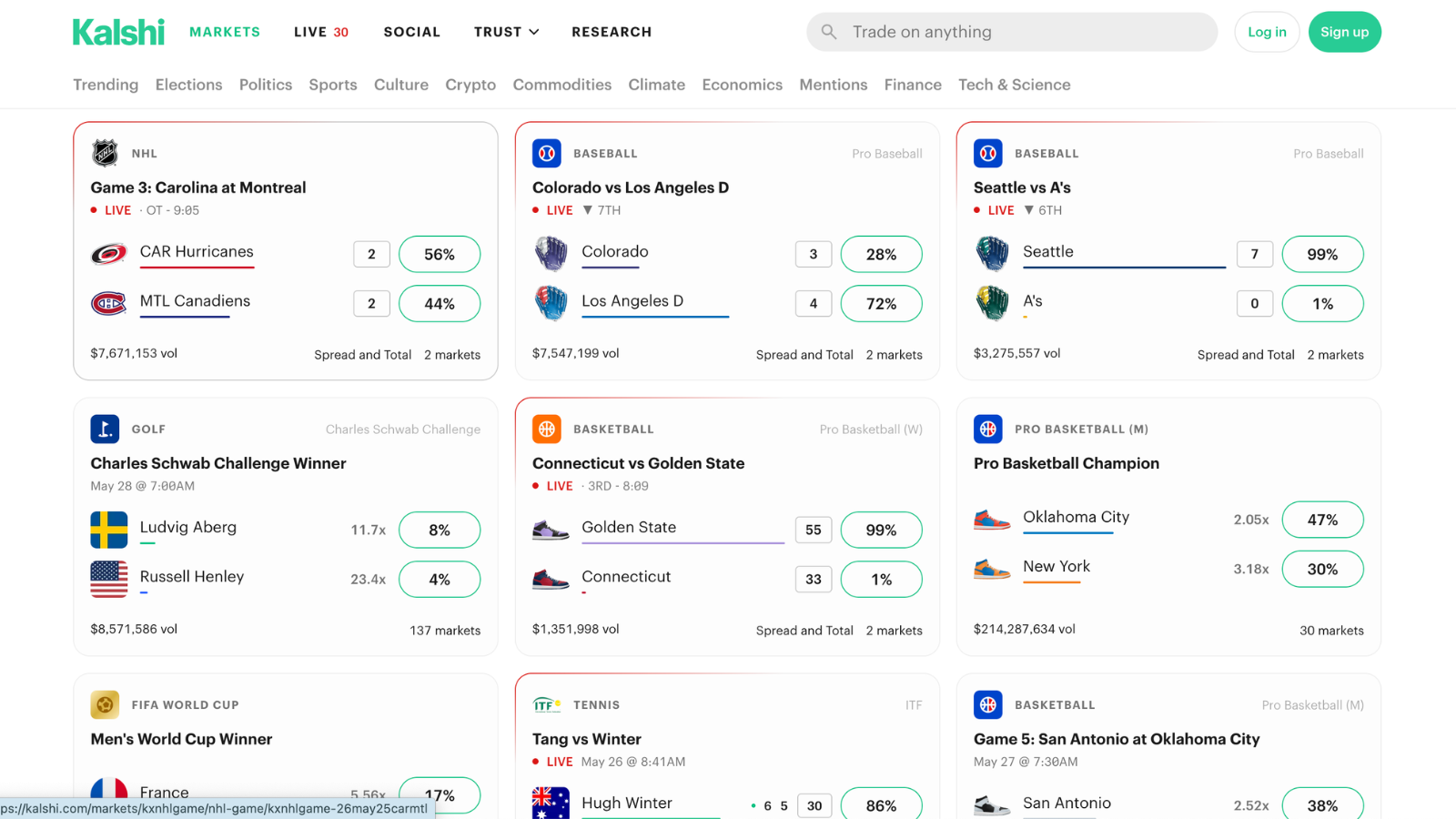Viewport: 1456px width, 819px height.
Task: Click the Los Angeles D glove icon
Action: click(x=551, y=303)
